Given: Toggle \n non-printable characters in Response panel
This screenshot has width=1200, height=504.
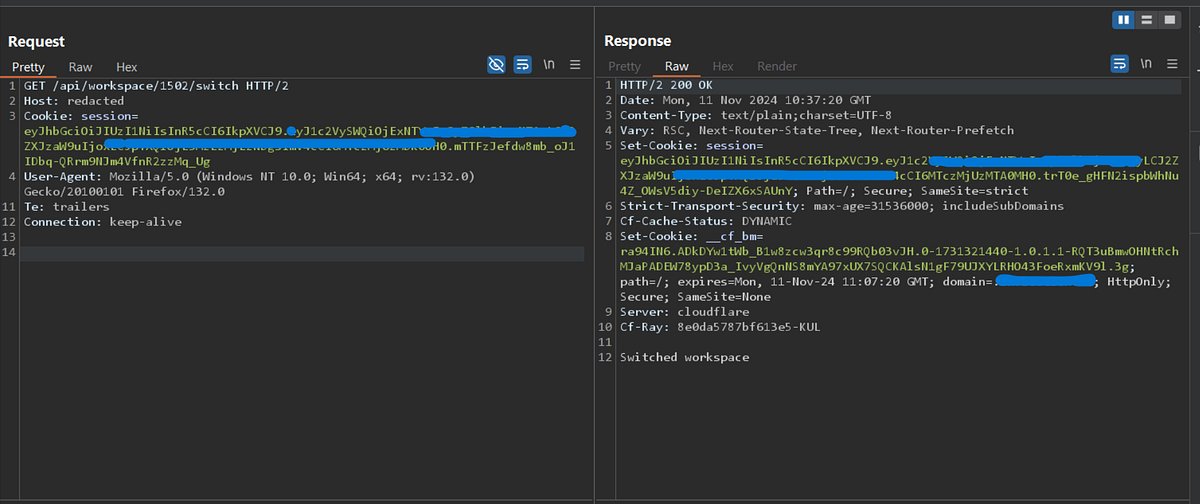Looking at the screenshot, I should pos(1146,64).
